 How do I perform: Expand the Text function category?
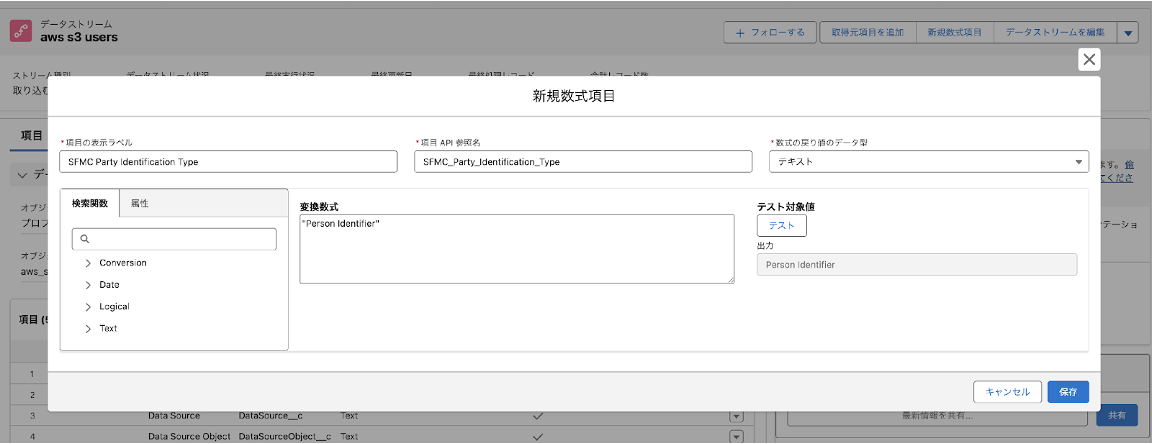point(89,329)
